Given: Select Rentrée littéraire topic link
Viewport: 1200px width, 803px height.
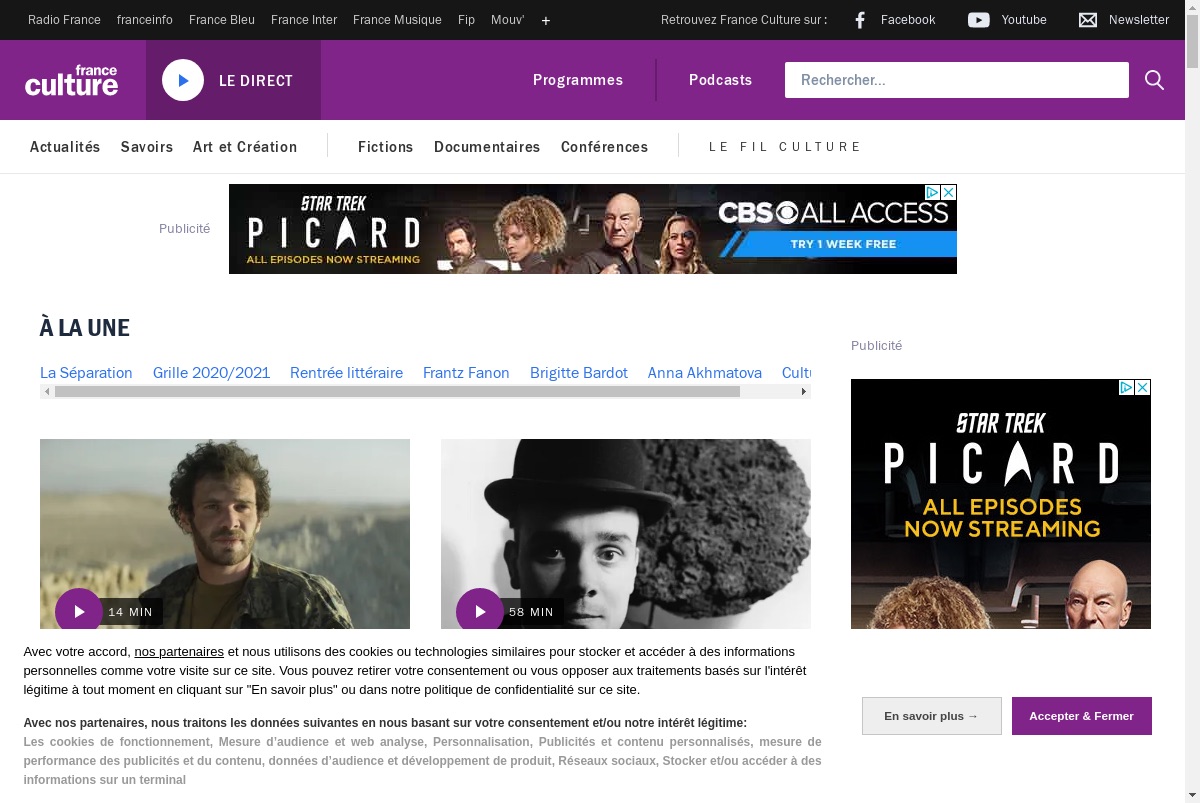Looking at the screenshot, I should pyautogui.click(x=346, y=373).
